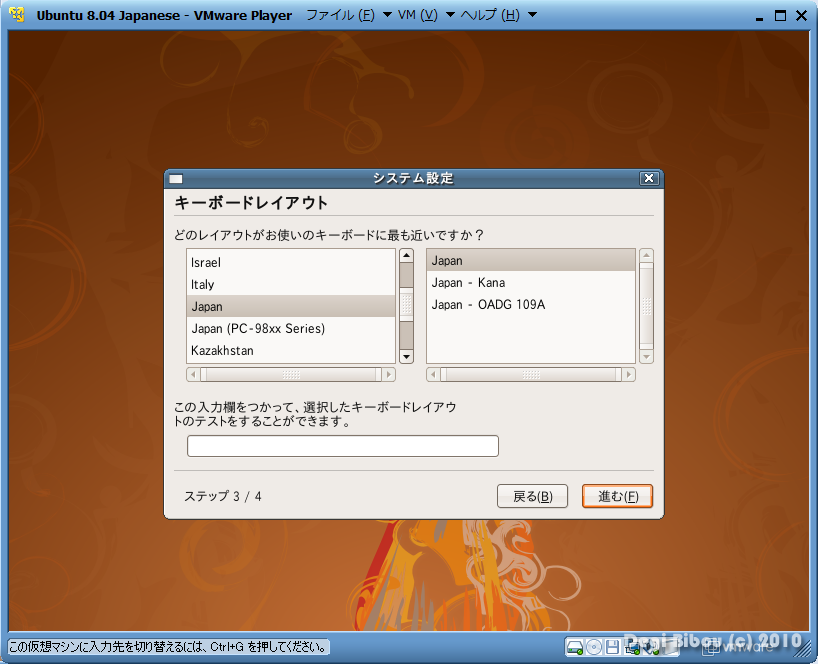Click left arrow of country list horizontal scrollbar
The height and width of the screenshot is (664, 818).
[193, 374]
